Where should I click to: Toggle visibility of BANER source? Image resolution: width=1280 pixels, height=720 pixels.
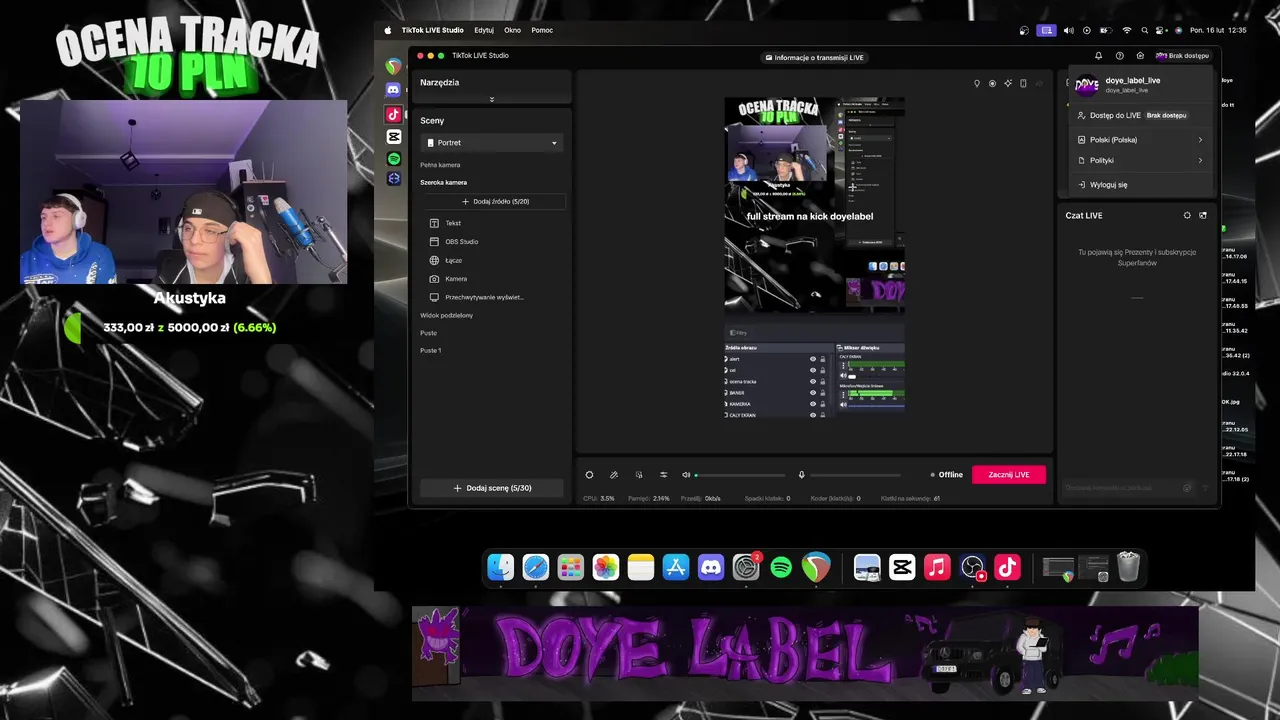[x=813, y=392]
